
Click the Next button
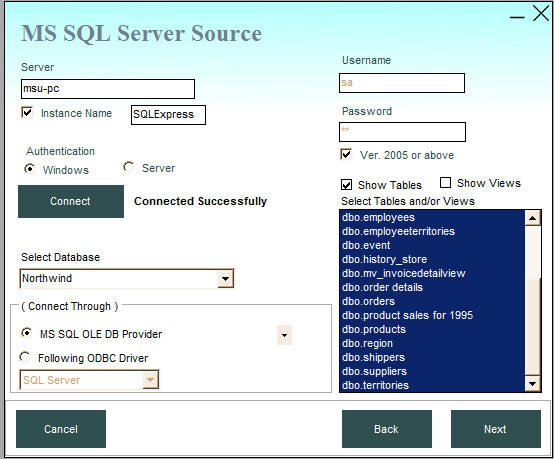(x=496, y=429)
